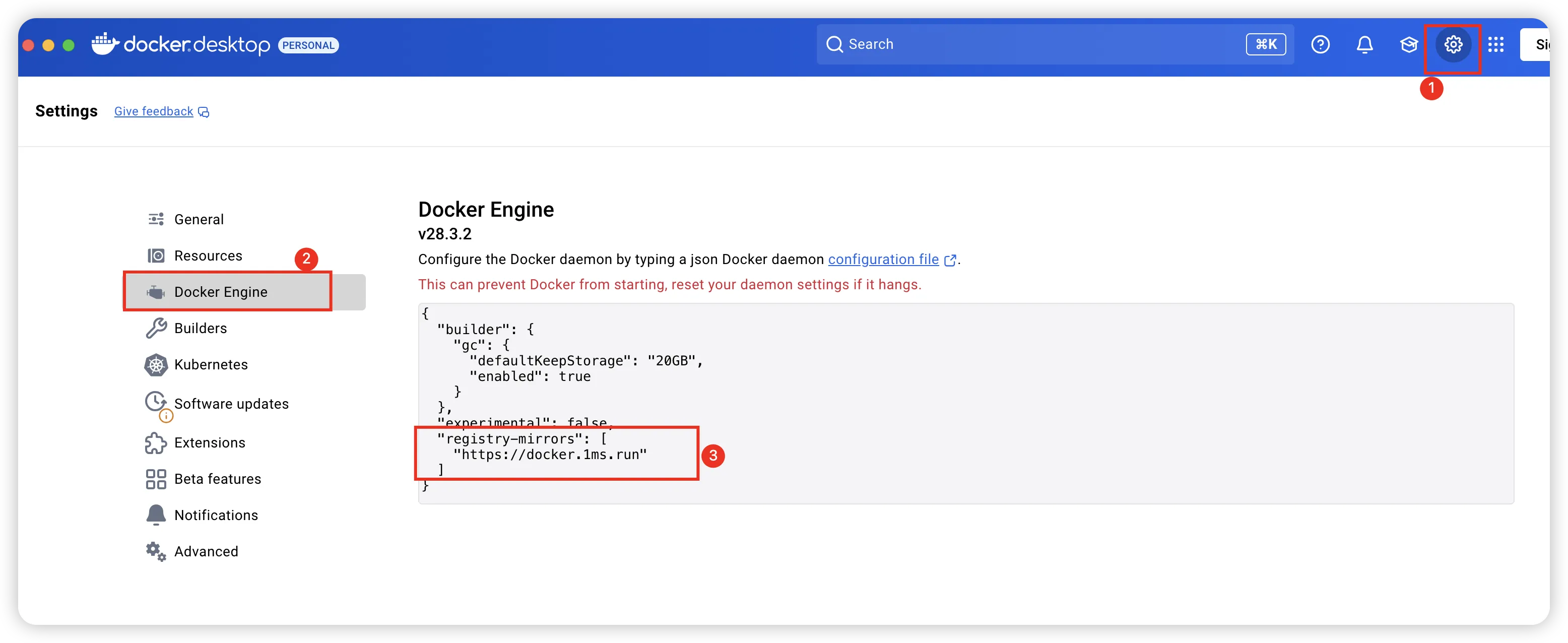Click the General sliders icon
The image size is (1568, 643).
pyautogui.click(x=156, y=219)
